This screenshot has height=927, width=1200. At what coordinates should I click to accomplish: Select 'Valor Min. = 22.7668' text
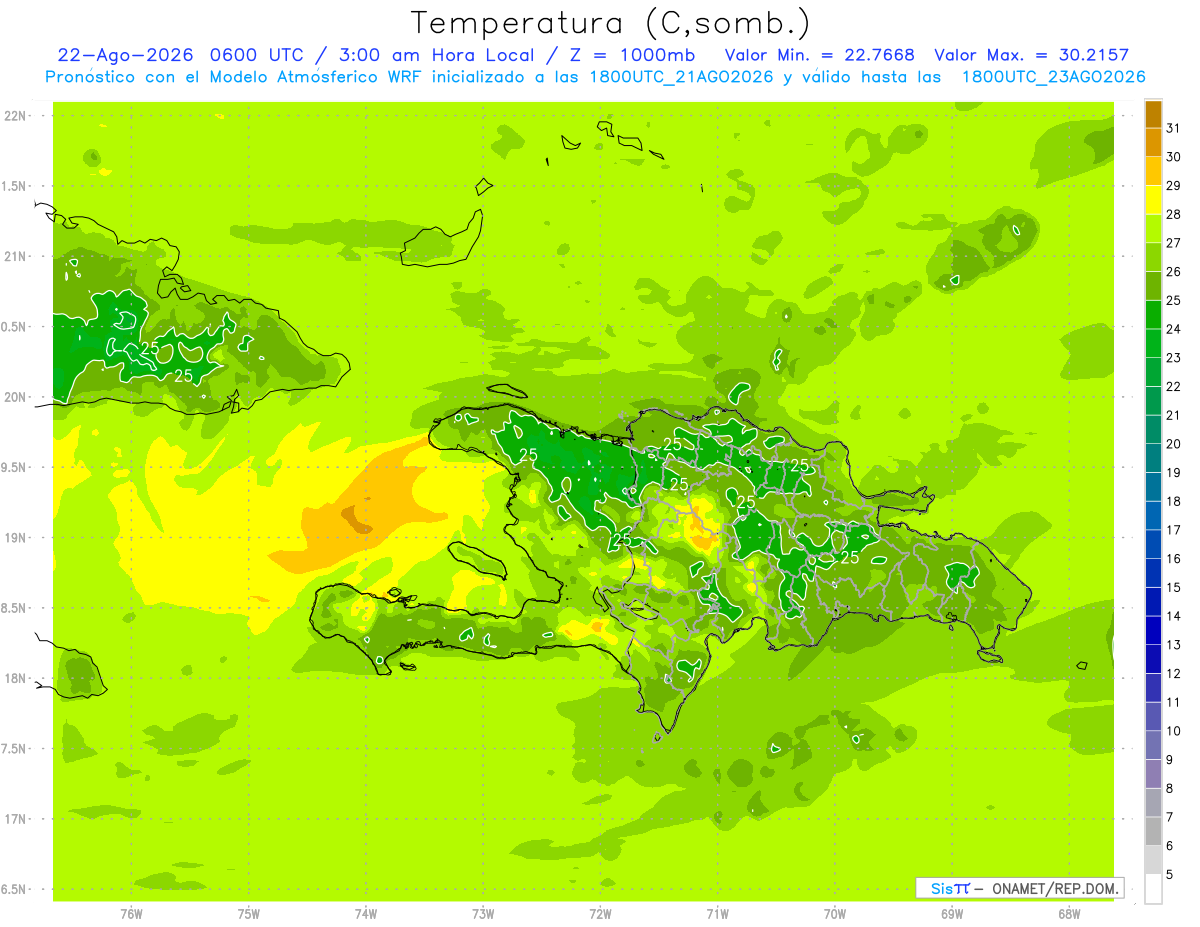(822, 55)
